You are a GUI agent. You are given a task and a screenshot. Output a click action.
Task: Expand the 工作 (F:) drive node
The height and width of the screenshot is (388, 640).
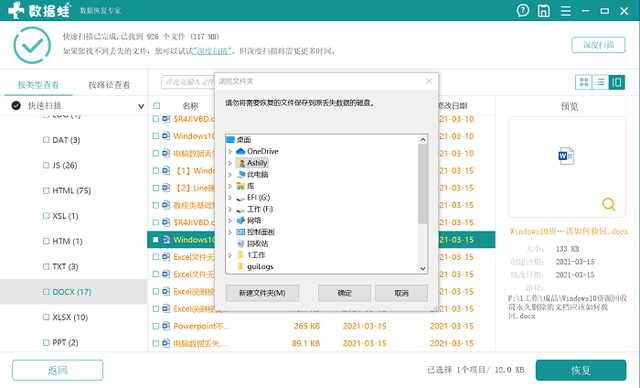point(230,209)
